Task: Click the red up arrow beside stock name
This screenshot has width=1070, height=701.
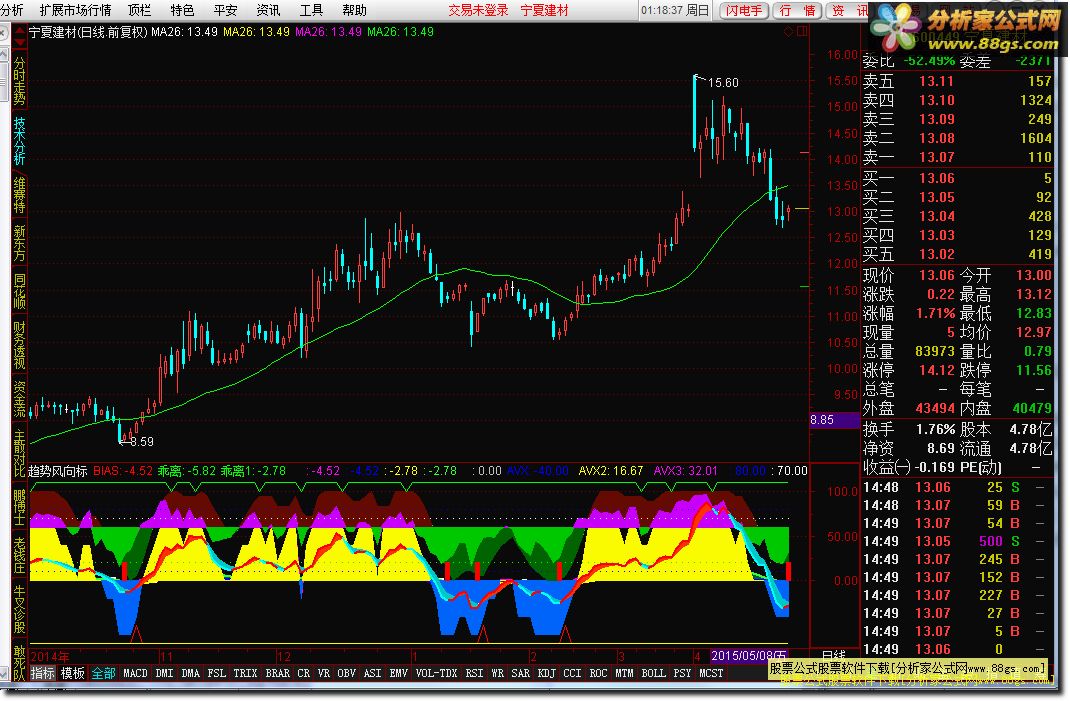Action: click(20, 29)
